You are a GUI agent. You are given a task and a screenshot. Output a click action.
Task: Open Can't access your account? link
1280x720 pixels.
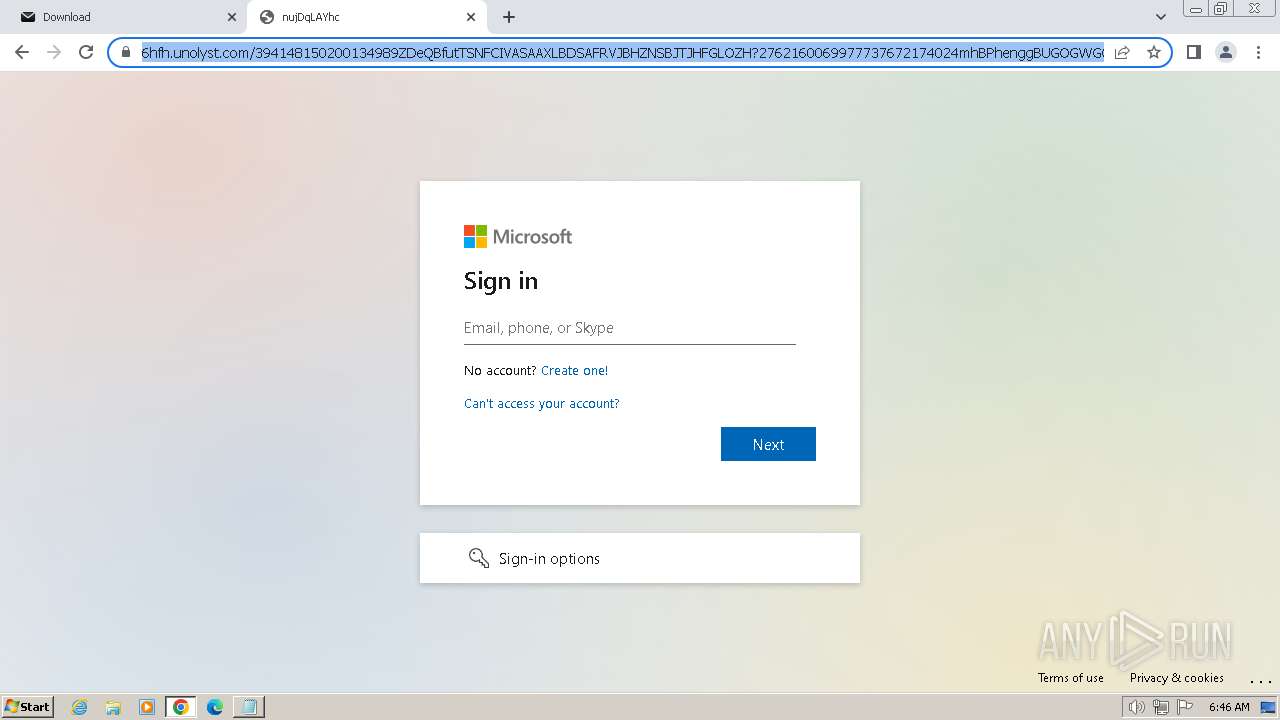(x=542, y=404)
